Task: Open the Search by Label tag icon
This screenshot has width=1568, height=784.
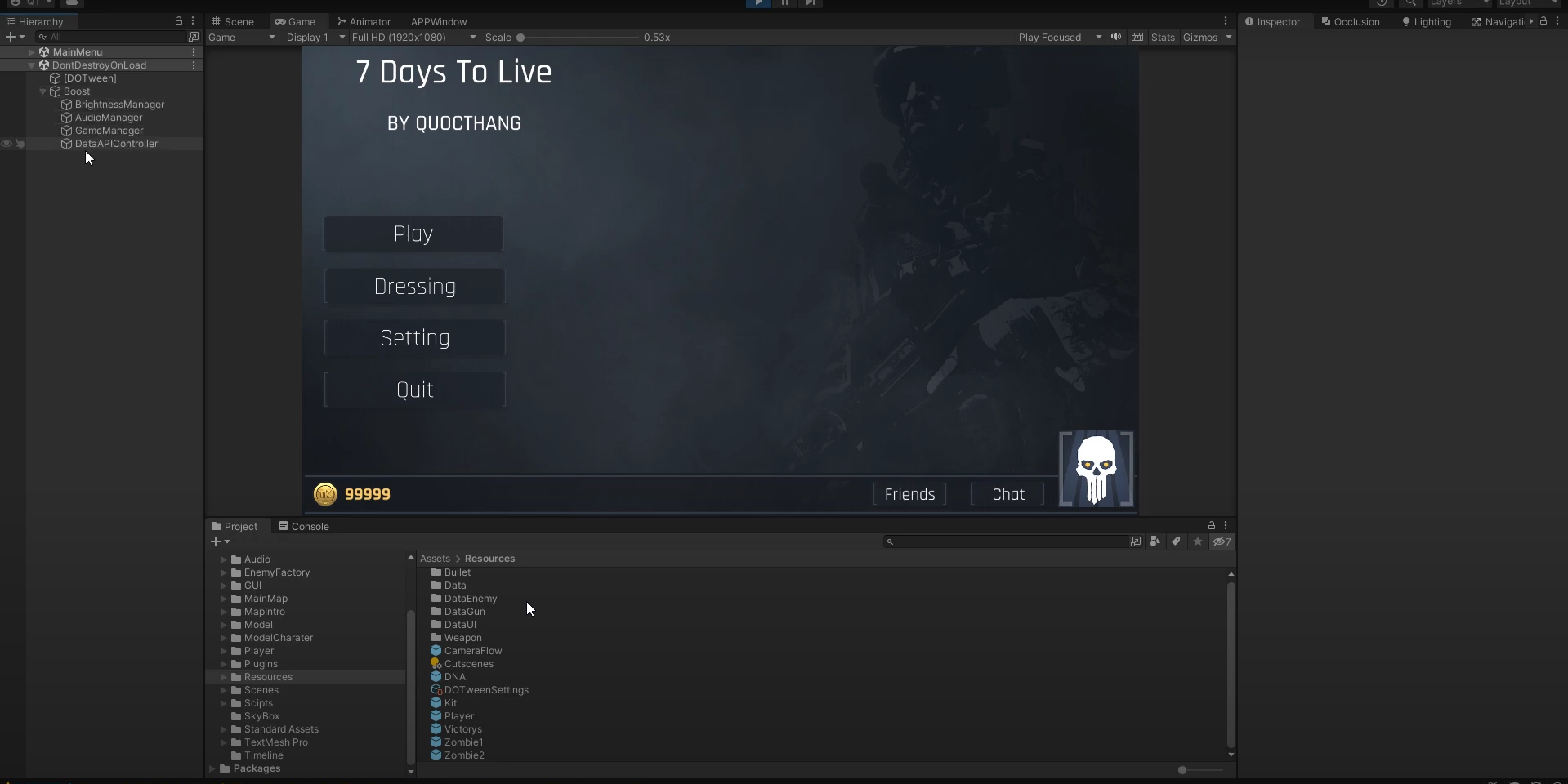Action: (1176, 541)
